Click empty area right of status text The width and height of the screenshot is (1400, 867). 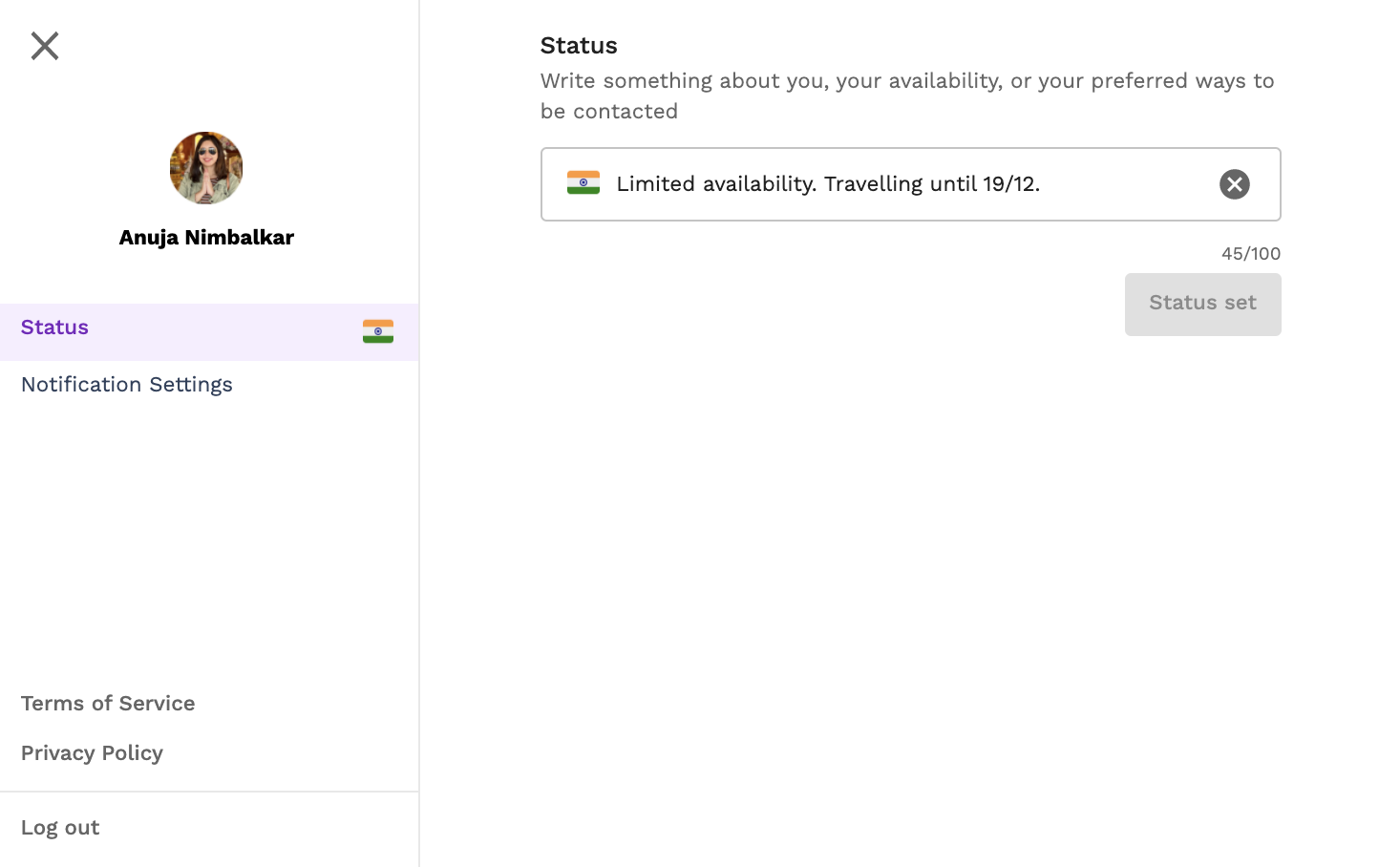point(1127,184)
